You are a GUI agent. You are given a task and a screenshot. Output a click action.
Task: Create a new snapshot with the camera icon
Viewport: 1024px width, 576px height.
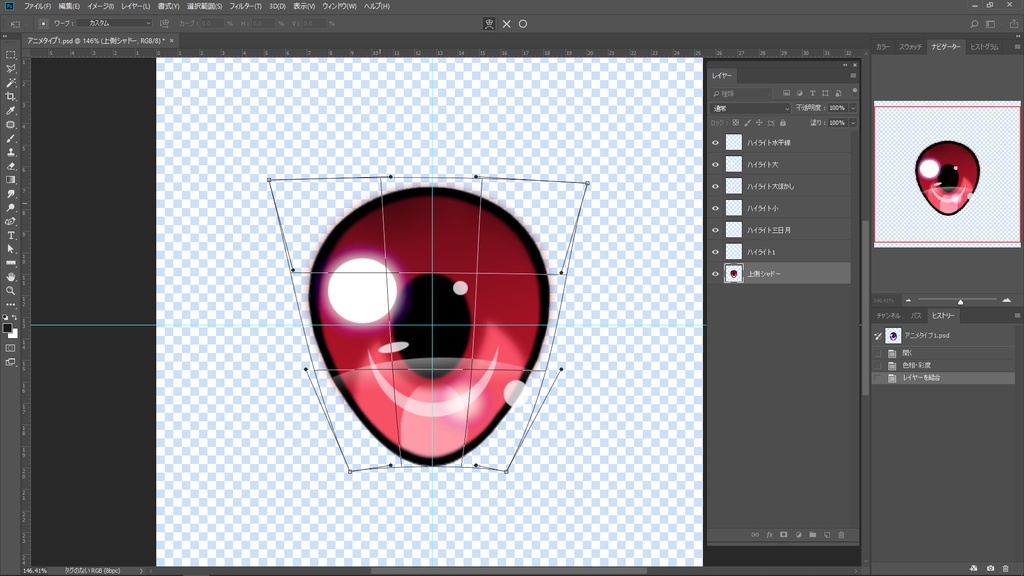pos(990,569)
